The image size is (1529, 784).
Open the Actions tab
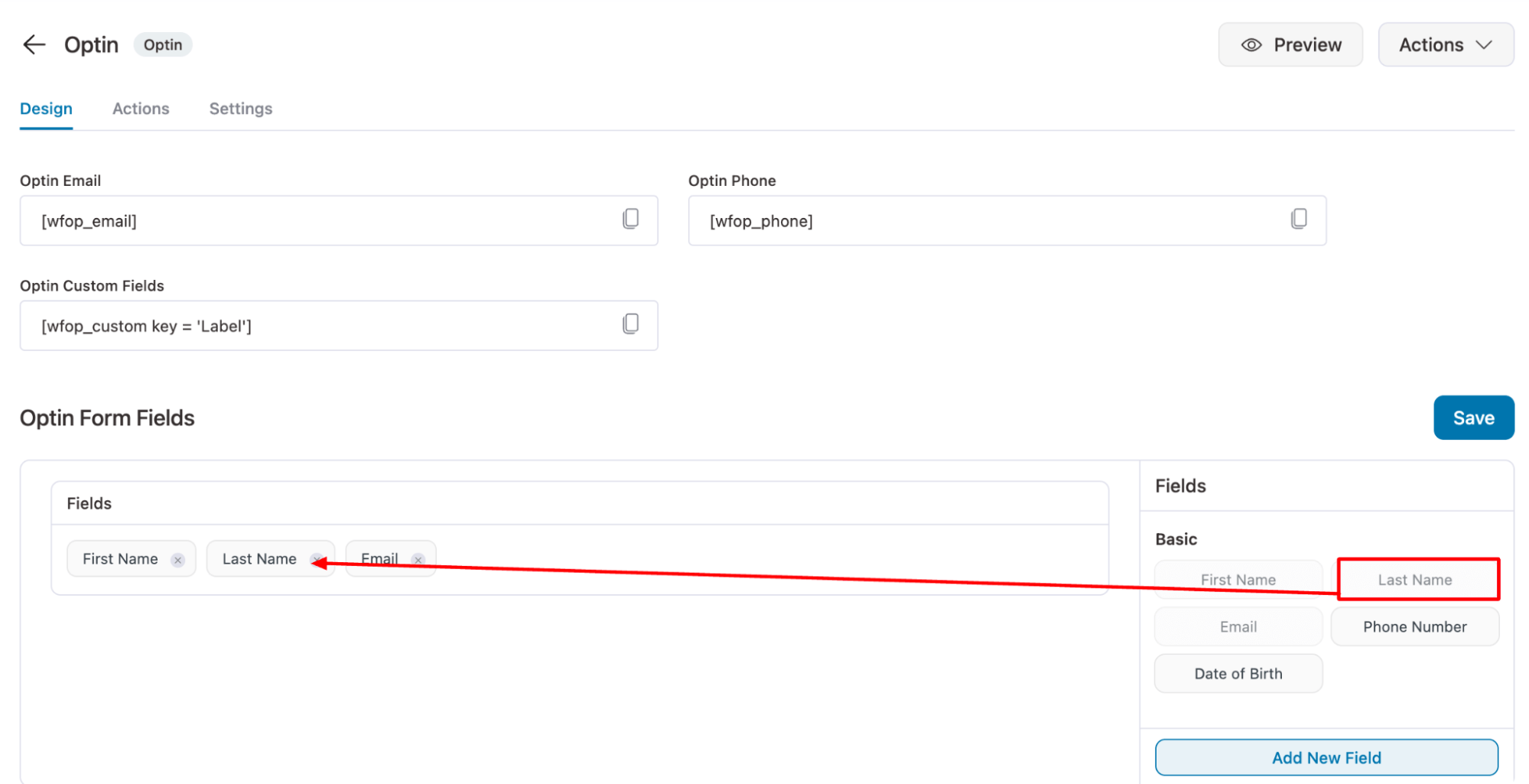(141, 109)
